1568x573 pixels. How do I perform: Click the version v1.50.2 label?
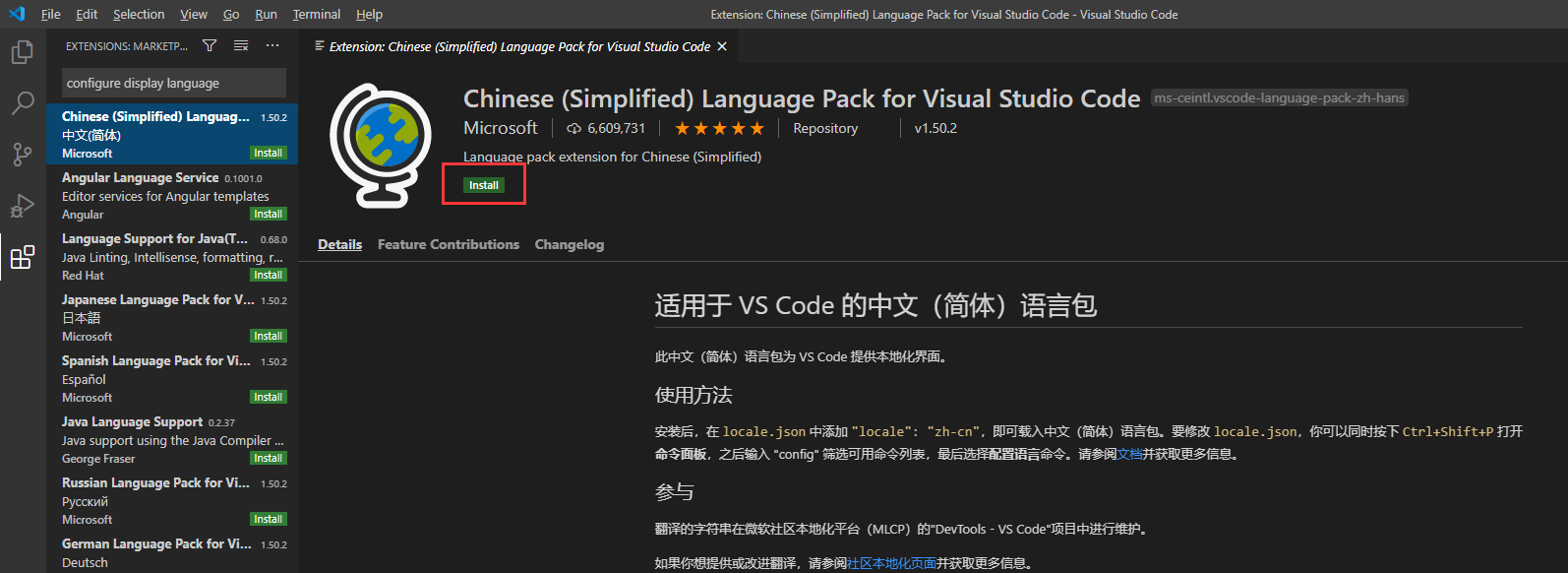click(x=935, y=128)
